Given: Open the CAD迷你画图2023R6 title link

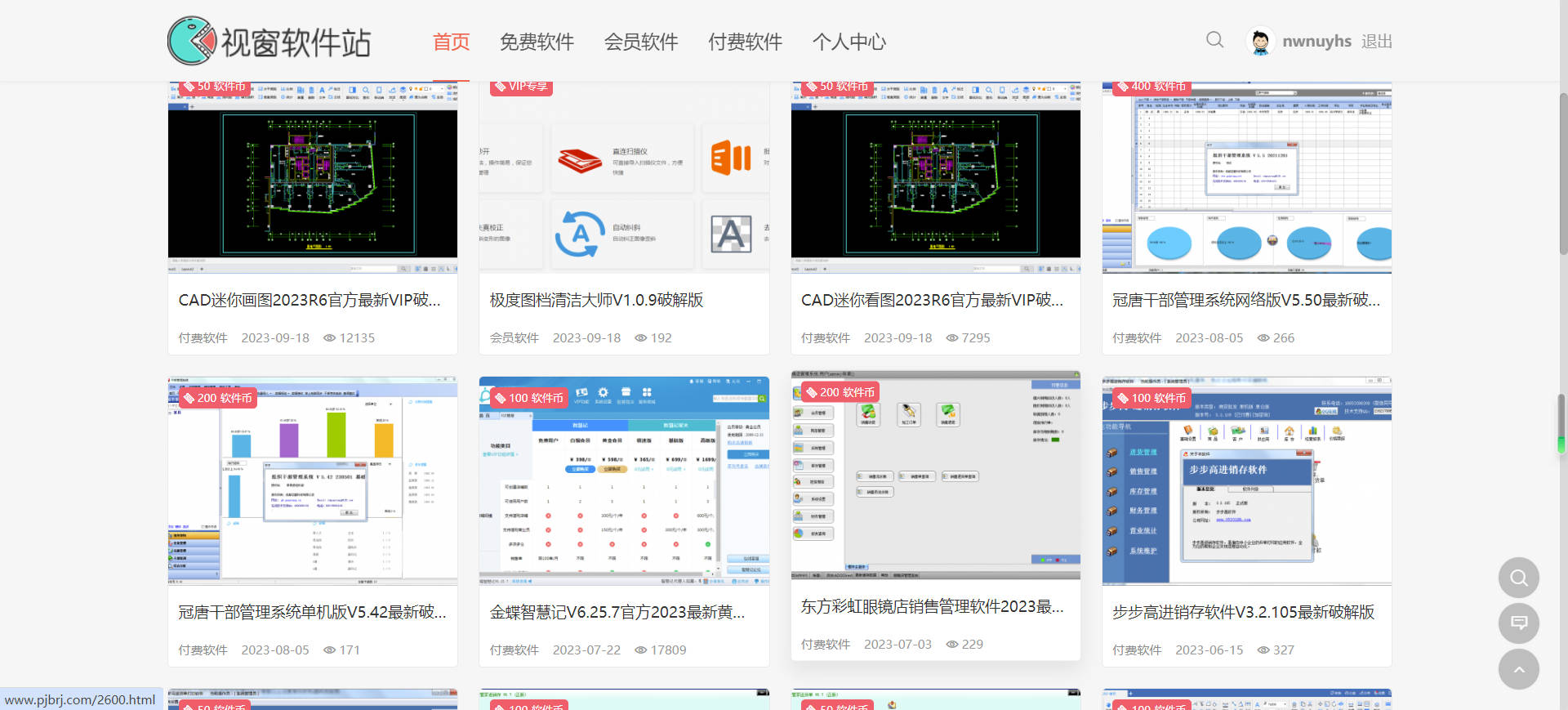Looking at the screenshot, I should tap(310, 301).
